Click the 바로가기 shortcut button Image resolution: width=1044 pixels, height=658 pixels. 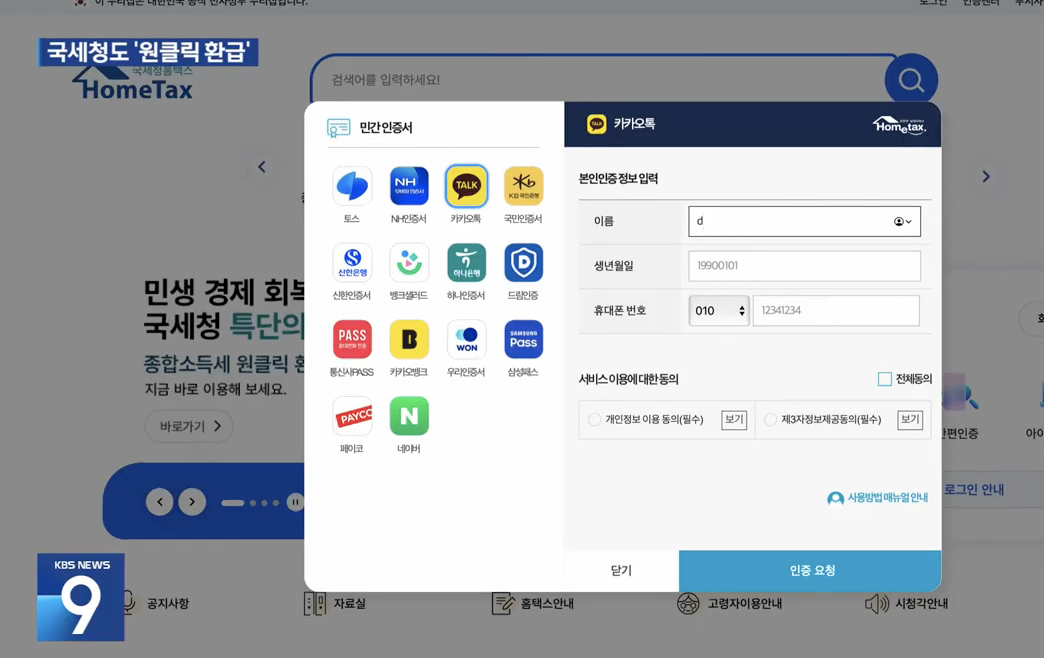[189, 426]
